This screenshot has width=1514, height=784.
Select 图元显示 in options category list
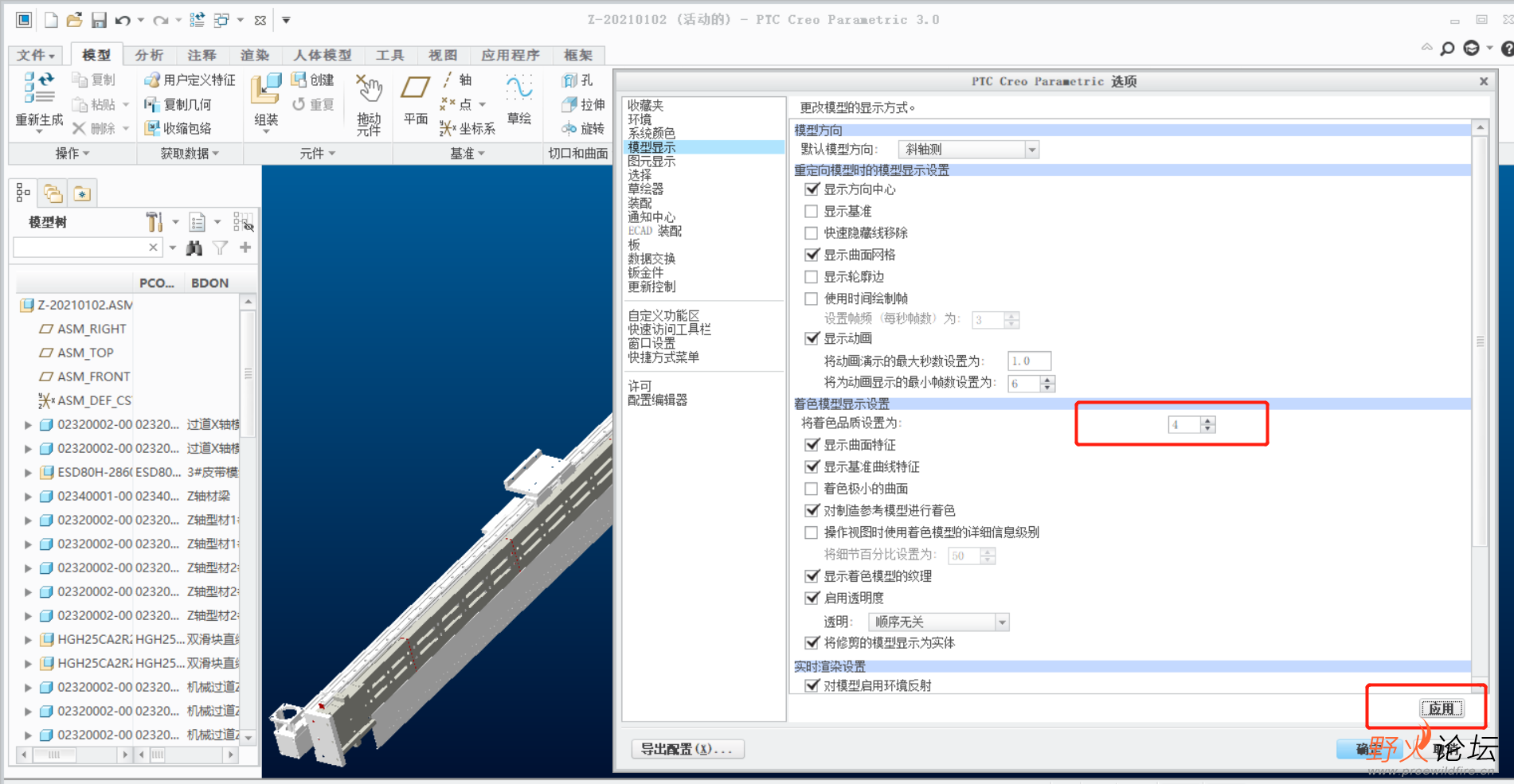[651, 162]
